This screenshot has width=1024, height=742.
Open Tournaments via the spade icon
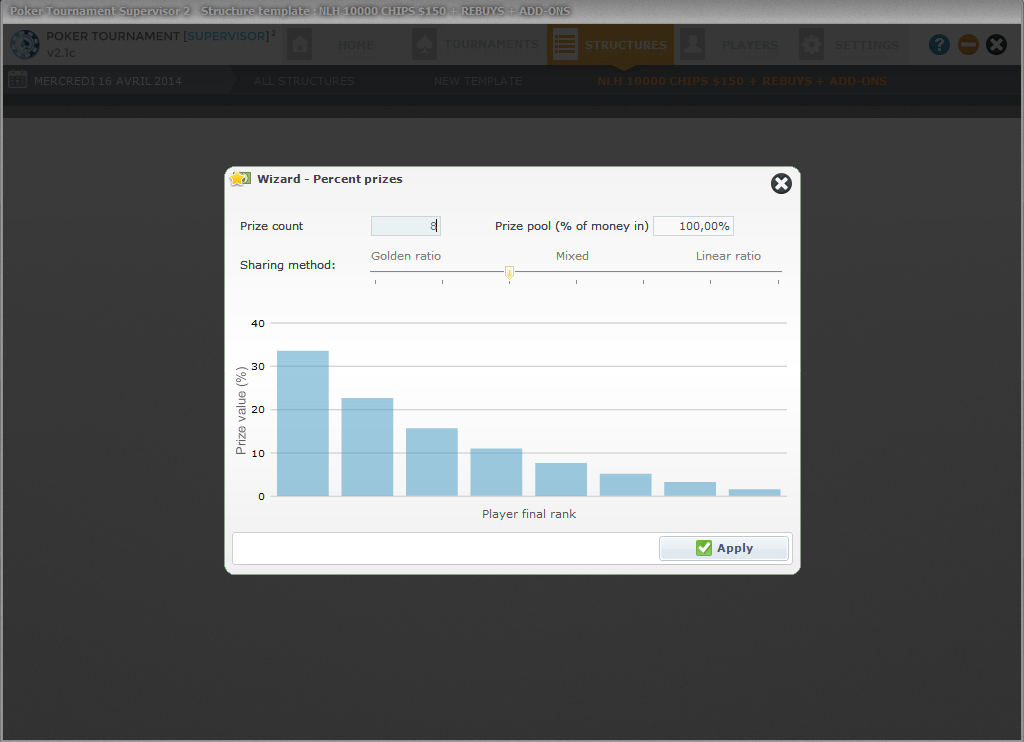tap(424, 45)
